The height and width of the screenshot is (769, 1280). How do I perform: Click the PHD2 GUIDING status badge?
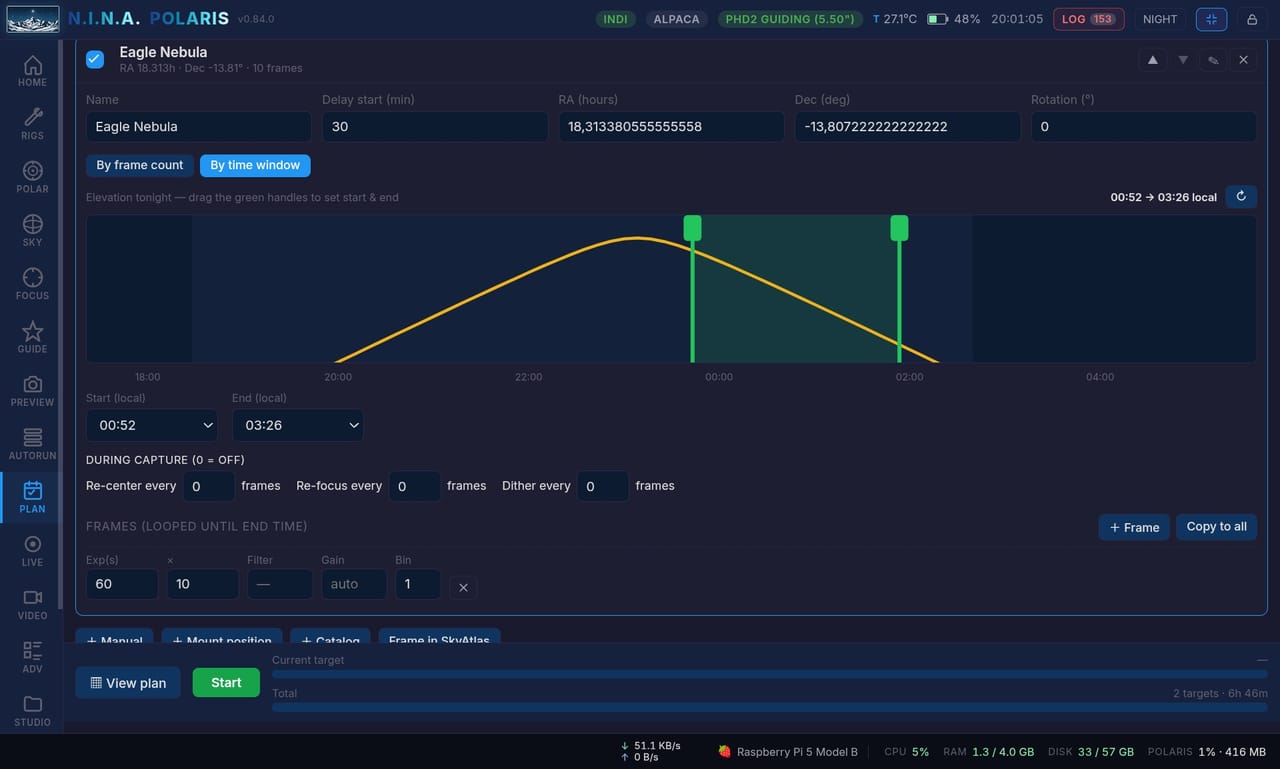coord(790,19)
